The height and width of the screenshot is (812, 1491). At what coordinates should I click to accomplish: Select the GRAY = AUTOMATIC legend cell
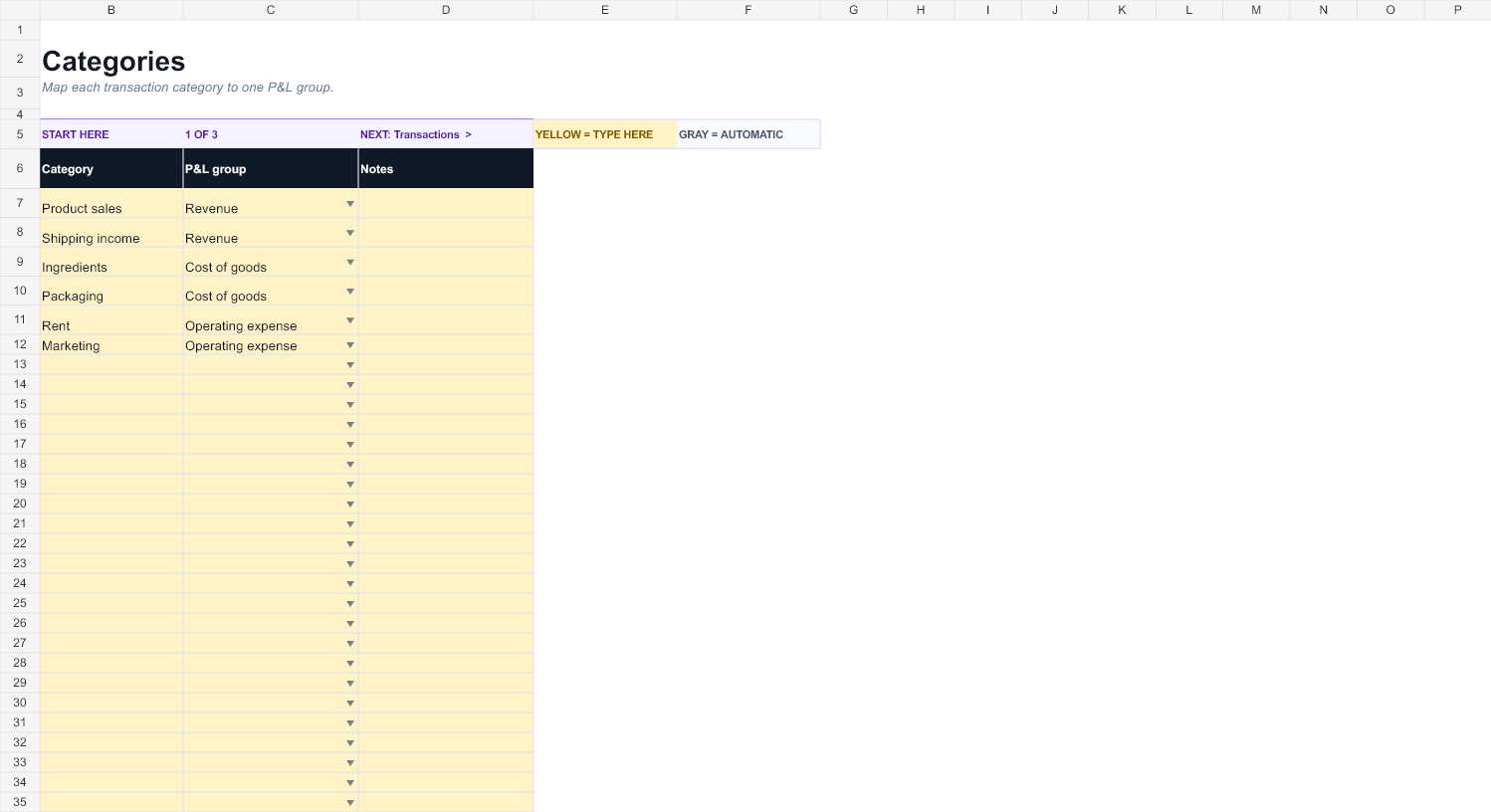coord(748,134)
